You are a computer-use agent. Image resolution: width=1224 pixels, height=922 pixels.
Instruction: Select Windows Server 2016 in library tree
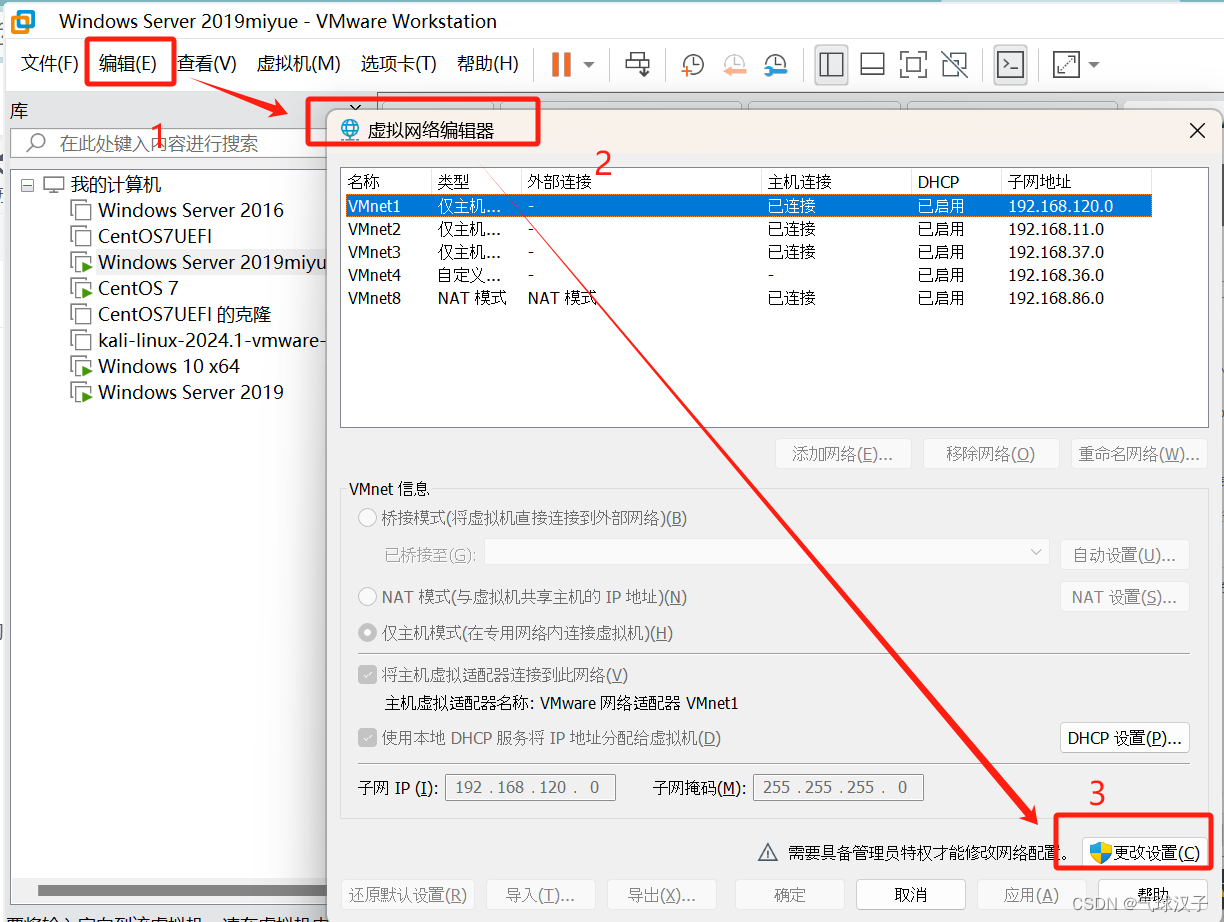click(x=191, y=210)
